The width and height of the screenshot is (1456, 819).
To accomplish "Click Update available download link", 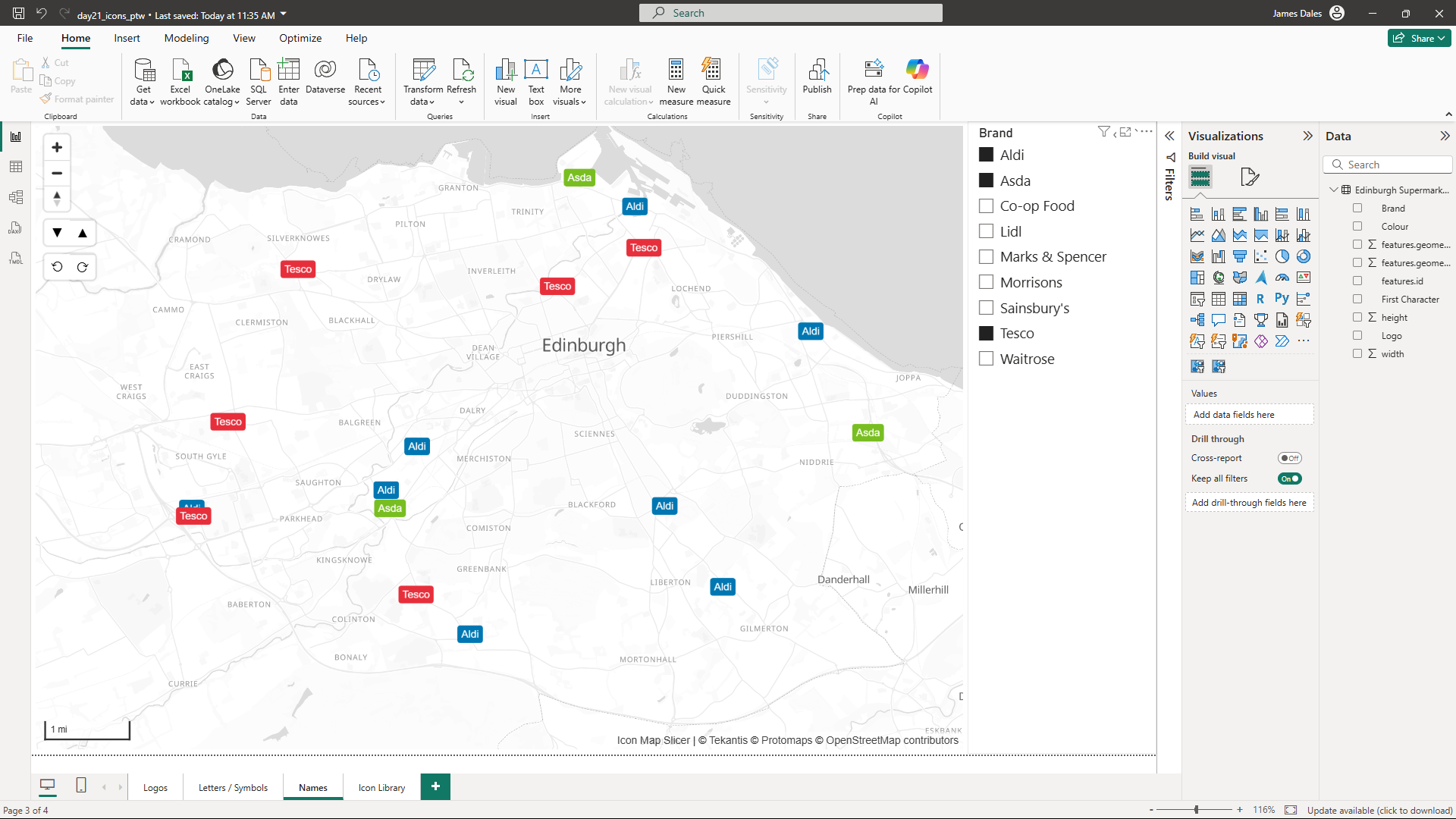I will click(x=1379, y=811).
